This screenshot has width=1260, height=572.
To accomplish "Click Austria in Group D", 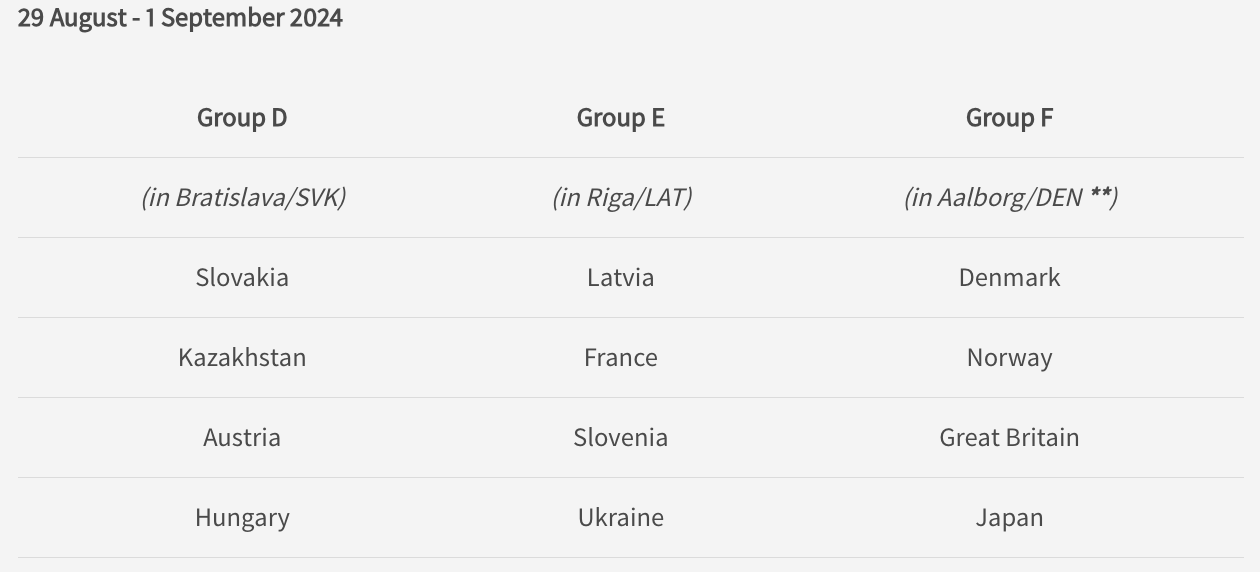I will click(x=242, y=437).
